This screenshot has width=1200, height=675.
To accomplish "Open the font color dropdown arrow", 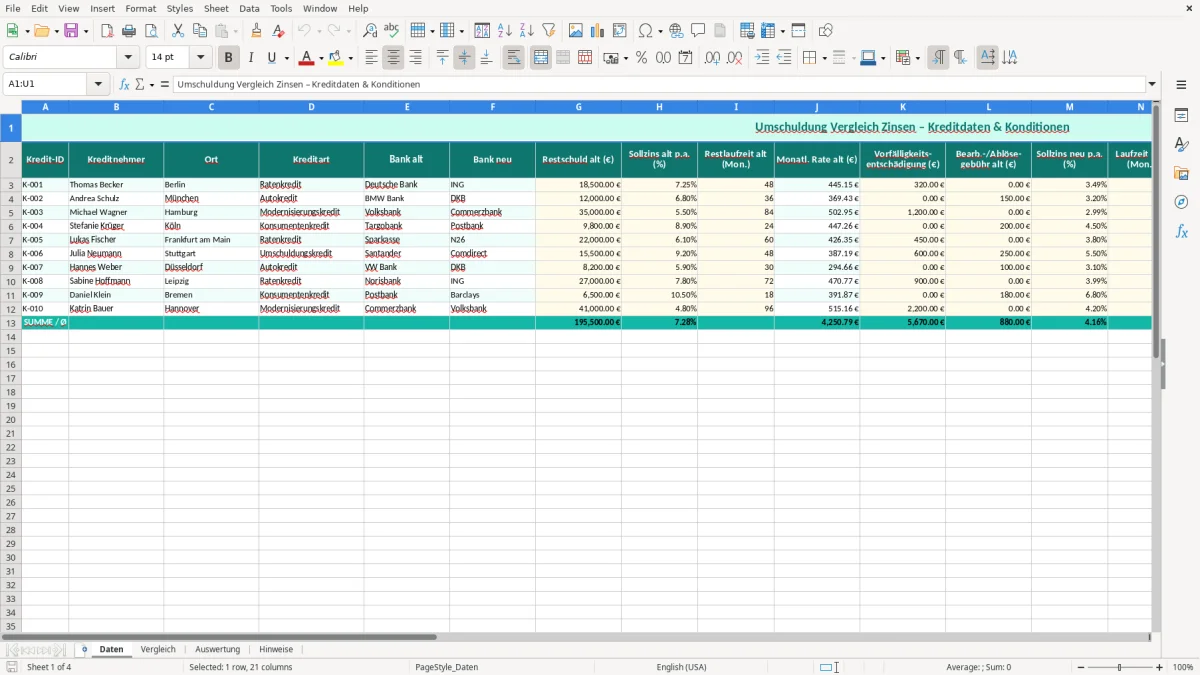I will point(321,58).
